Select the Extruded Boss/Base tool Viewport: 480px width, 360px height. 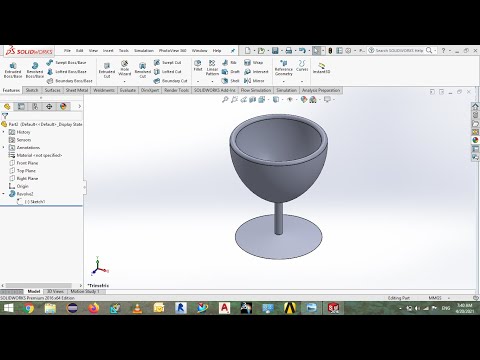pos(13,70)
